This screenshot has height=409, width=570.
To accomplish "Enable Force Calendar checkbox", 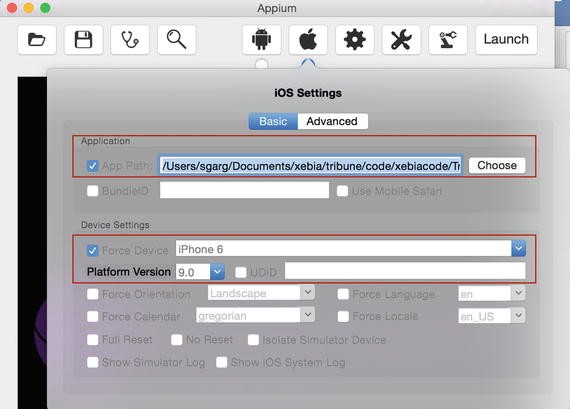I will tap(92, 316).
